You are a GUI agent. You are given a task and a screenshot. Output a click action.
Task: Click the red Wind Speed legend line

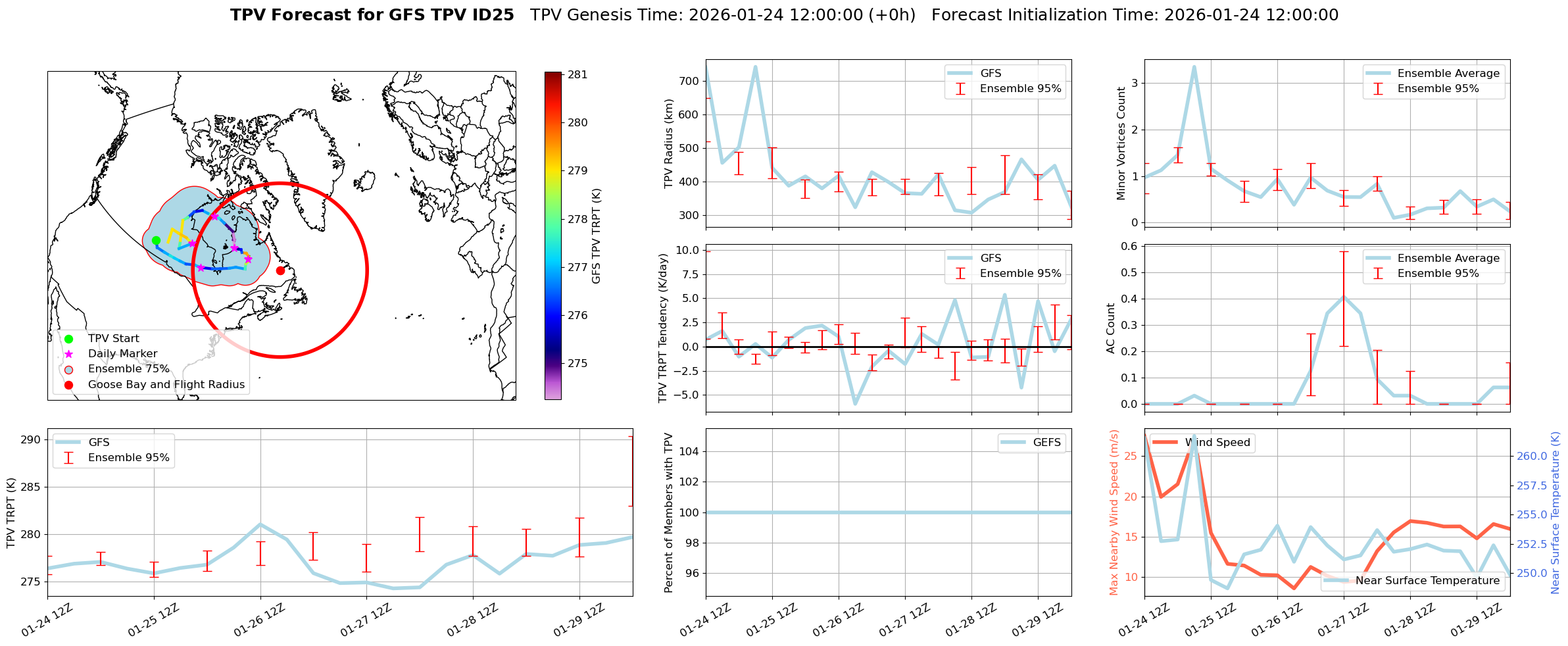coord(1165,442)
